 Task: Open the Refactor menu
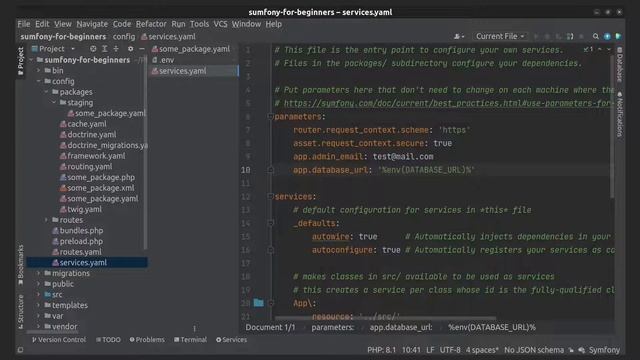(151, 24)
